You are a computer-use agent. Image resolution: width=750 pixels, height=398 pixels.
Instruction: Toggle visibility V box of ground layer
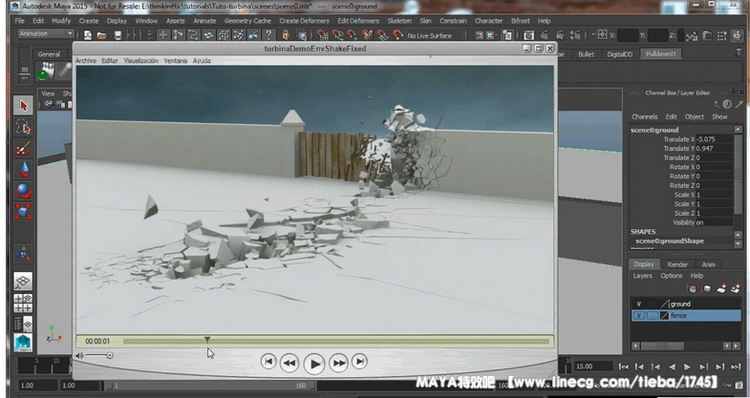[x=638, y=304]
